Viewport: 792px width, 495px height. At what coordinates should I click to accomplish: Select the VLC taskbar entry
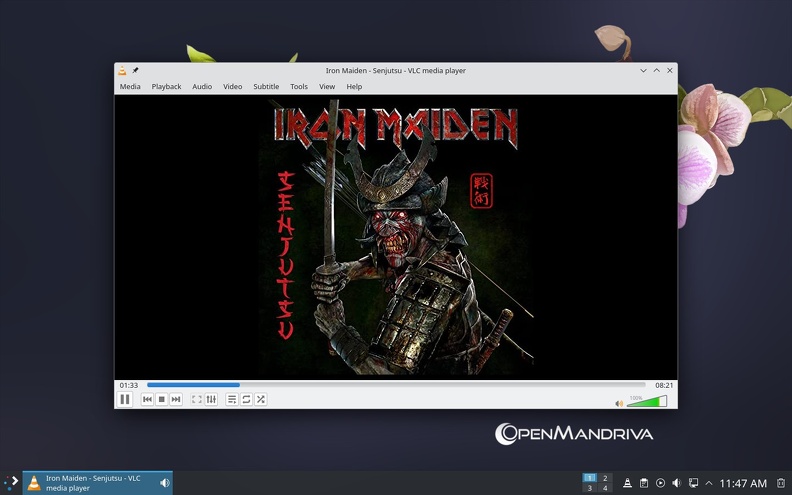97,483
